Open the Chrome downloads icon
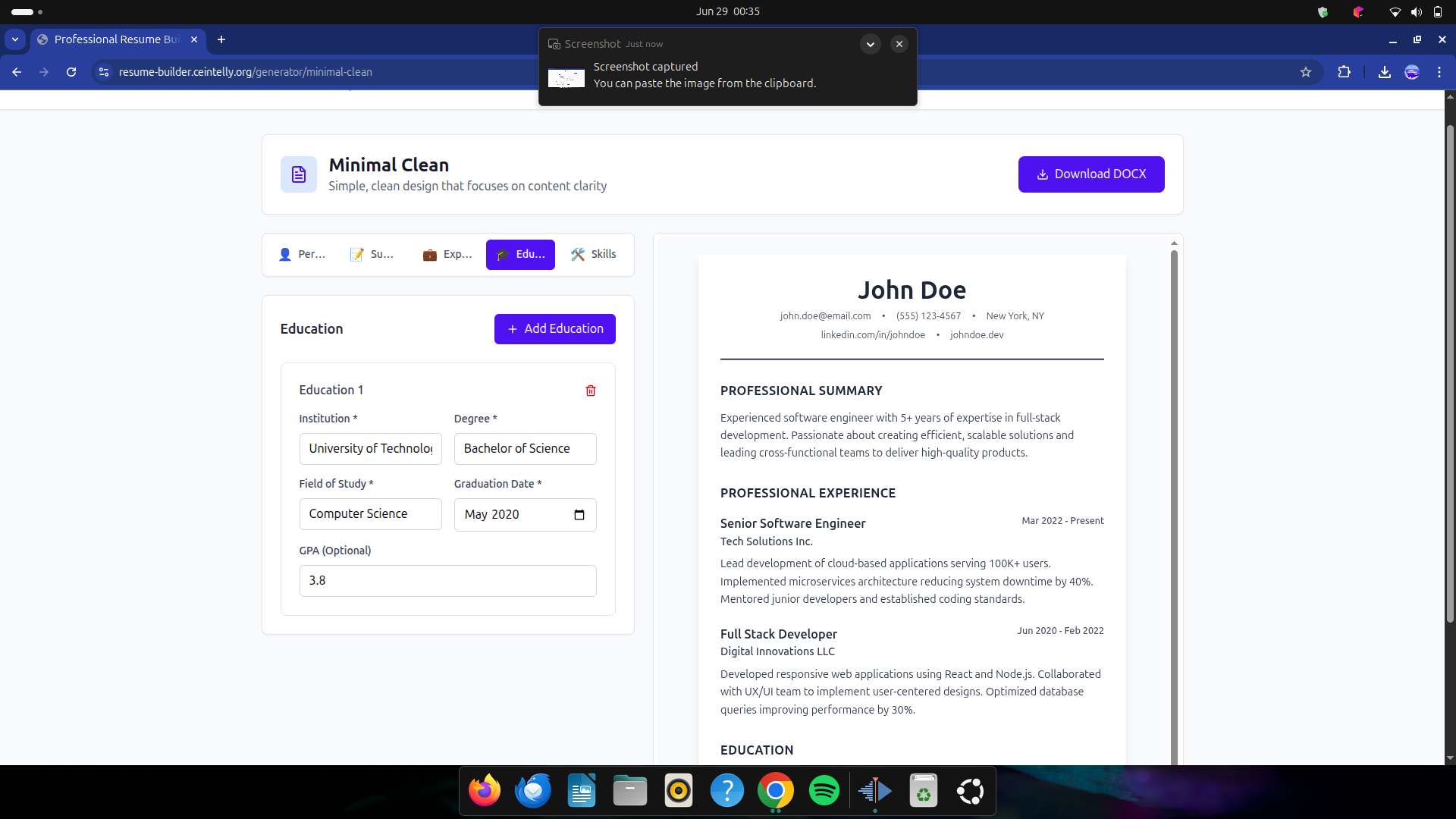 point(1384,72)
